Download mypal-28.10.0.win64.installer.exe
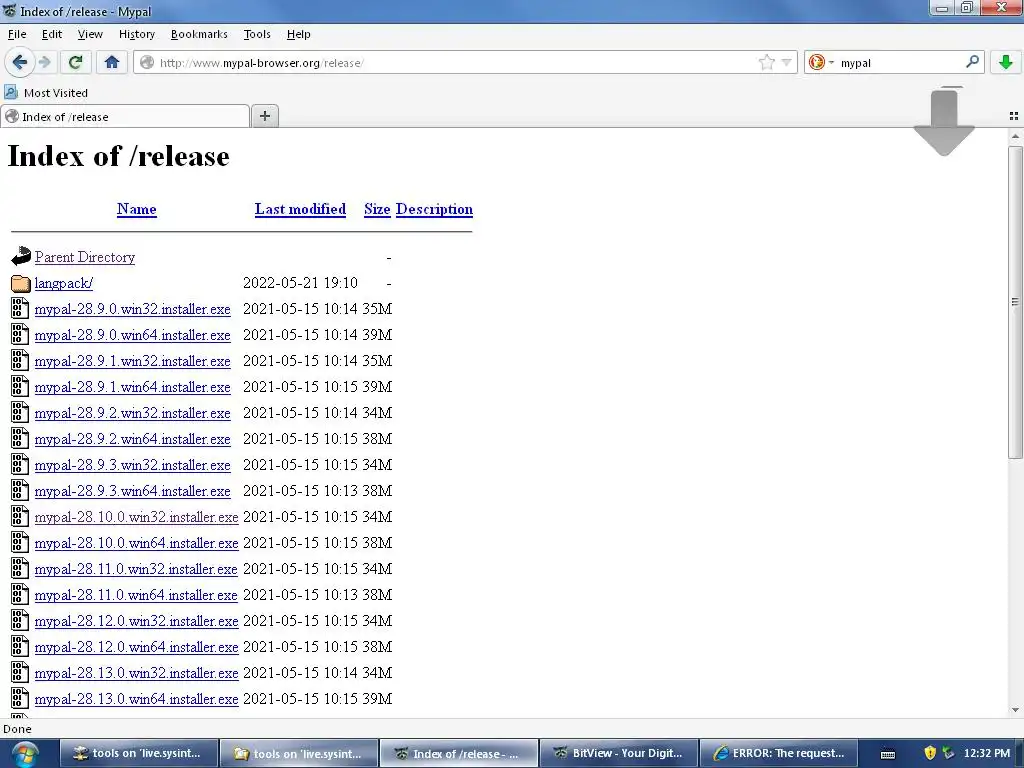This screenshot has width=1024, height=768. point(136,543)
